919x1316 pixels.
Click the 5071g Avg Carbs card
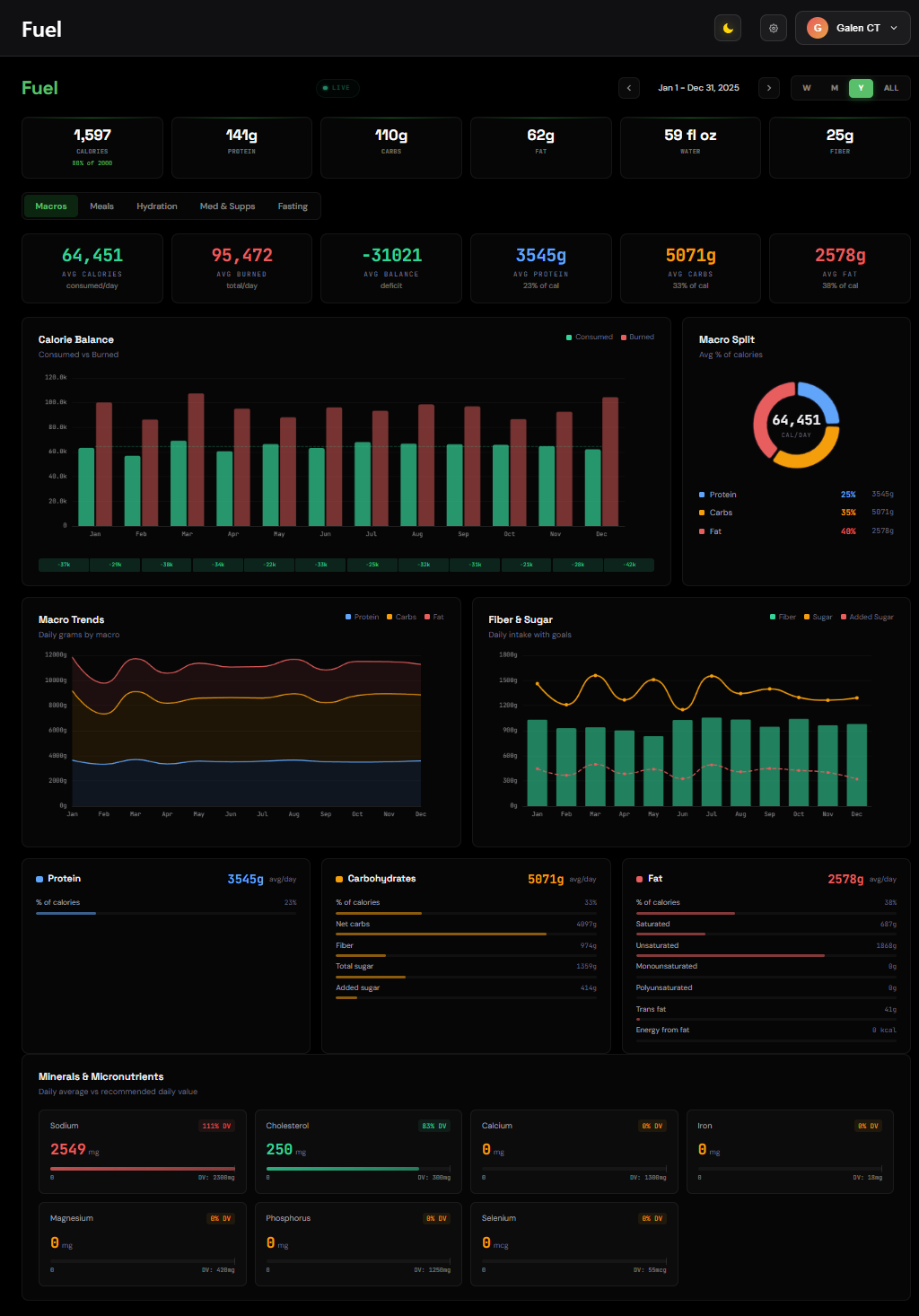(x=690, y=268)
